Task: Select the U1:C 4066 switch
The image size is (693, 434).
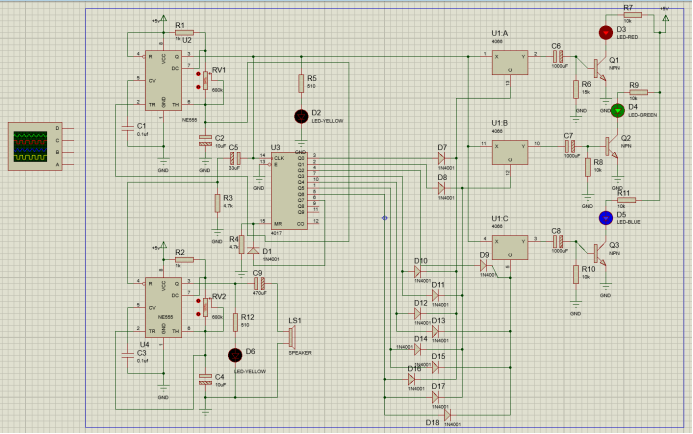Action: coord(509,244)
